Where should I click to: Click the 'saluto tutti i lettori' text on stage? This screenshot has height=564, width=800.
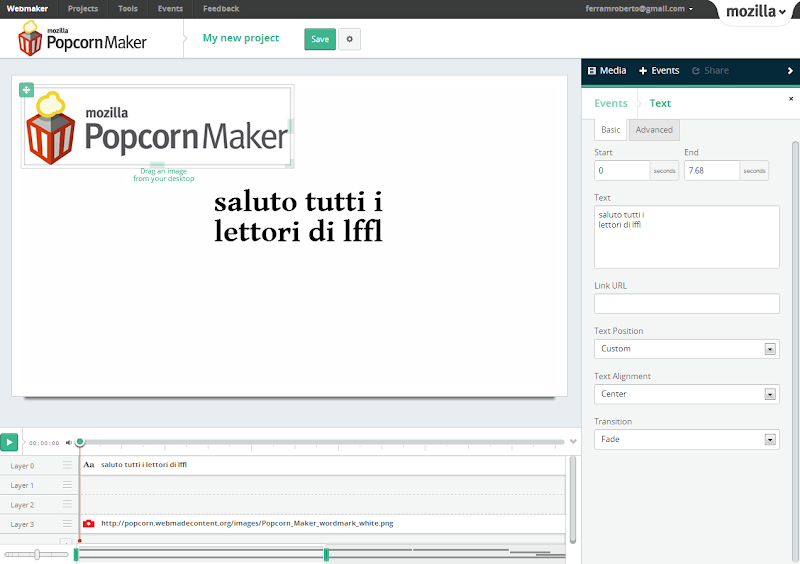[298, 216]
